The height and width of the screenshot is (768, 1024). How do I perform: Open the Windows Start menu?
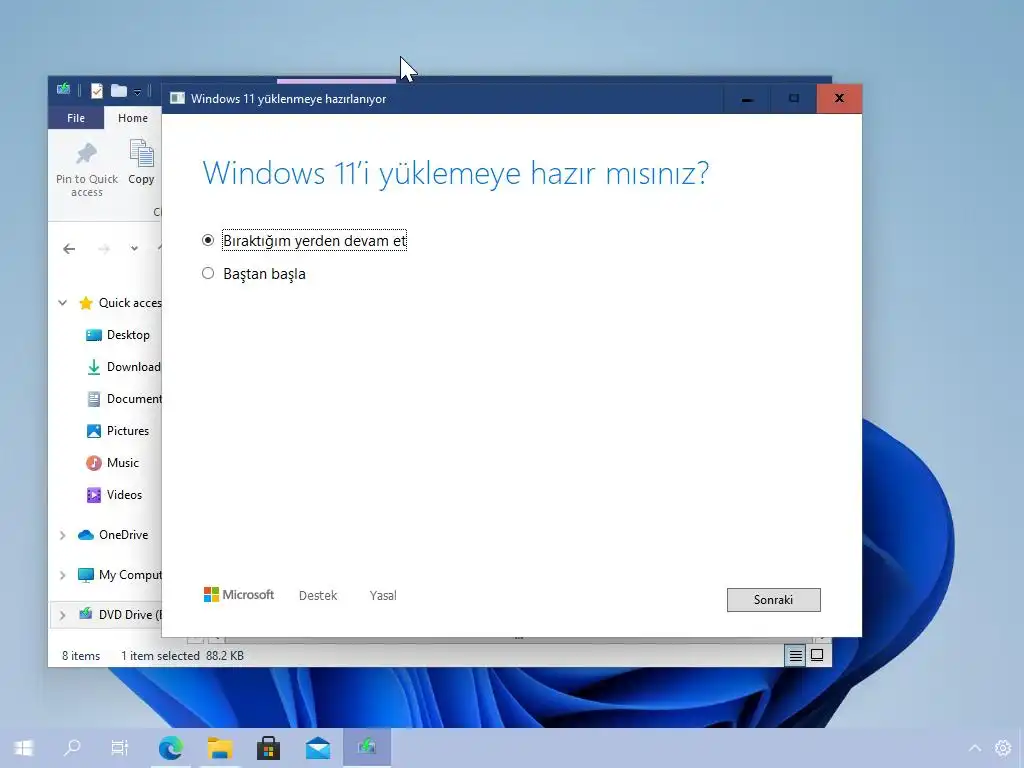[24, 748]
